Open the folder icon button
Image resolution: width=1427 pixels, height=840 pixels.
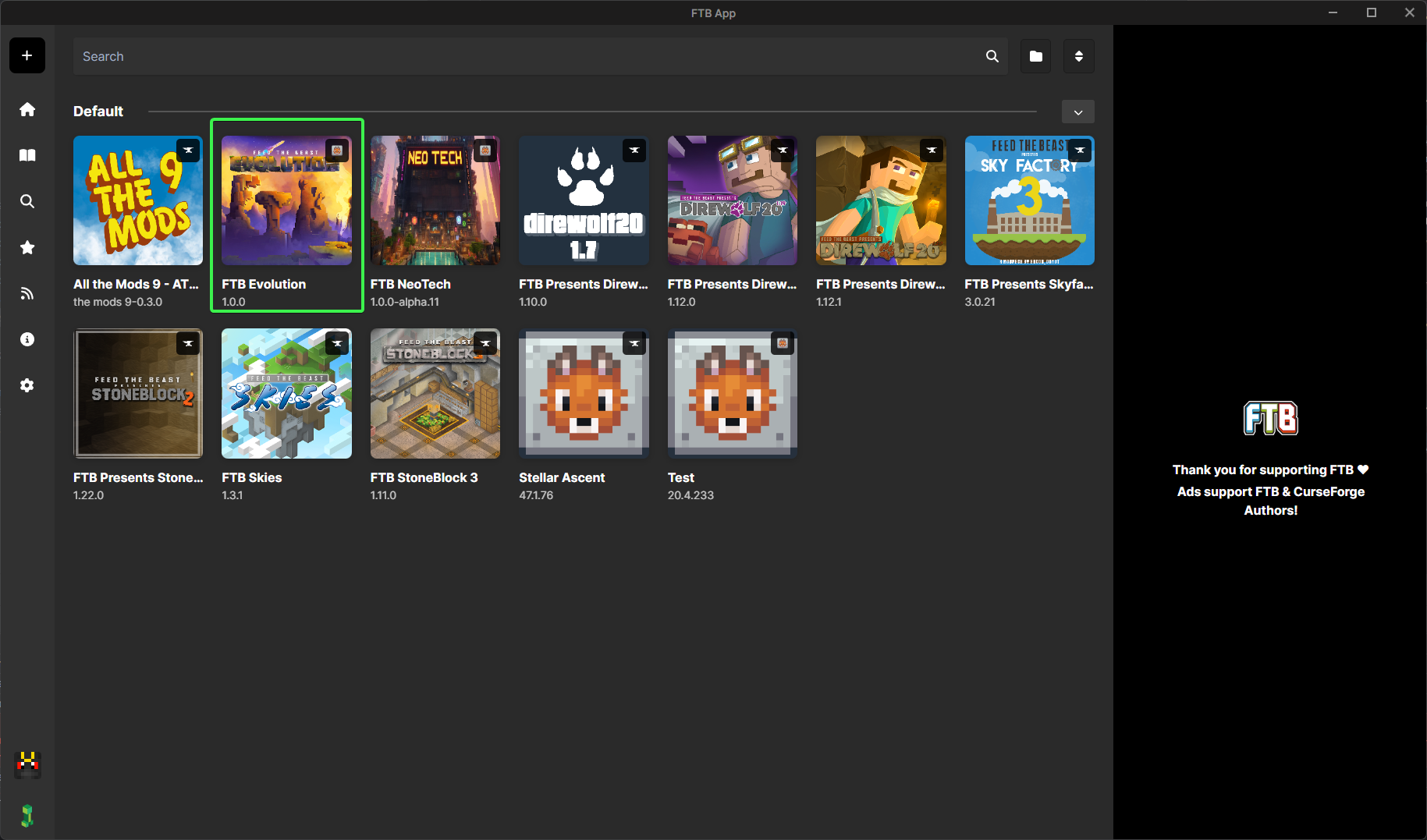(1036, 56)
